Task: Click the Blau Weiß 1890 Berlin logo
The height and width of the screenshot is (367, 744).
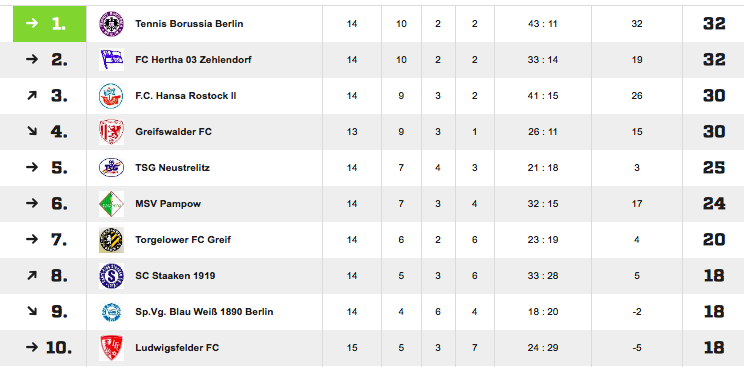Action: tap(111, 312)
